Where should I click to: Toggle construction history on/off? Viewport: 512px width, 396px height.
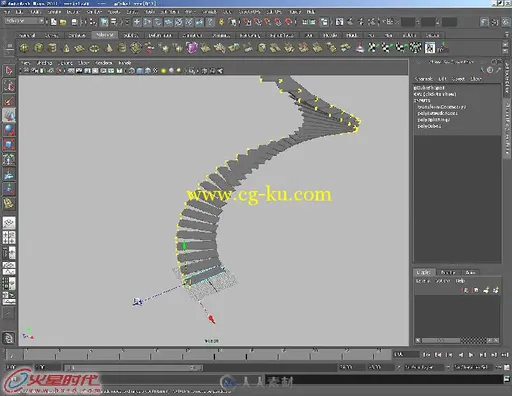click(x=324, y=22)
